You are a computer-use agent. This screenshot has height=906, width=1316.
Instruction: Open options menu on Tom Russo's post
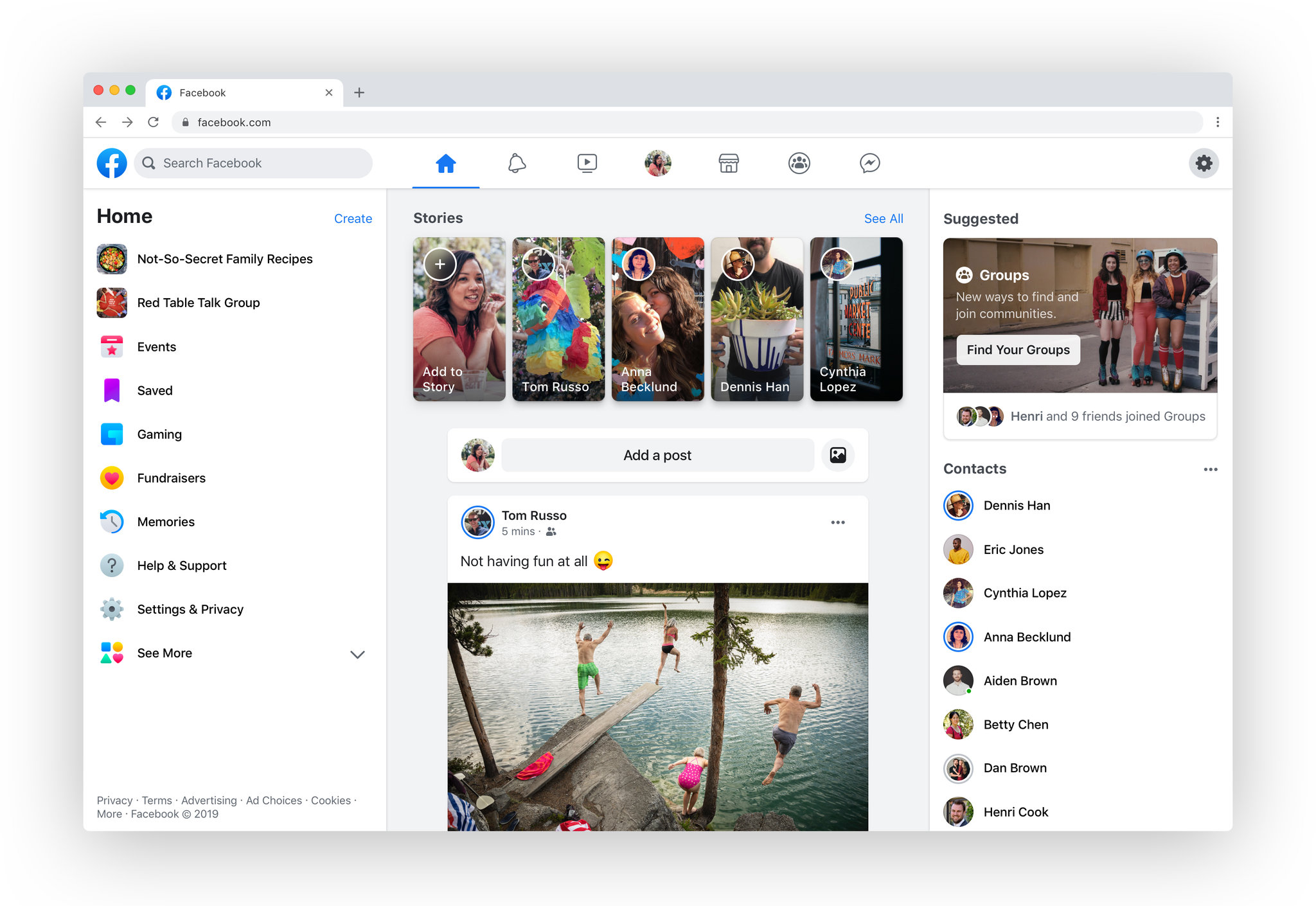tap(837, 522)
